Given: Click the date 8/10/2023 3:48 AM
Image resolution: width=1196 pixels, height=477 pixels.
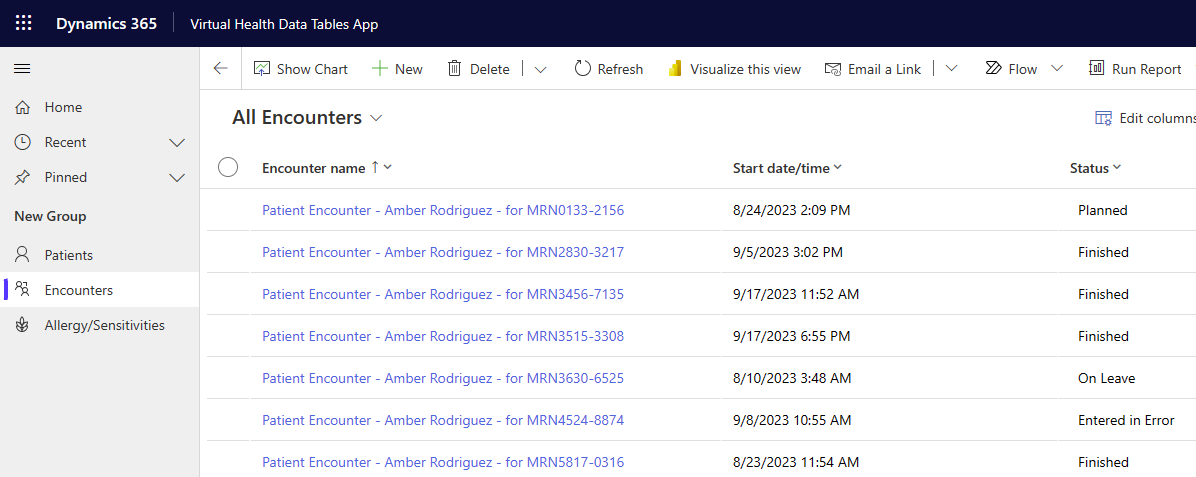Looking at the screenshot, I should pos(792,378).
